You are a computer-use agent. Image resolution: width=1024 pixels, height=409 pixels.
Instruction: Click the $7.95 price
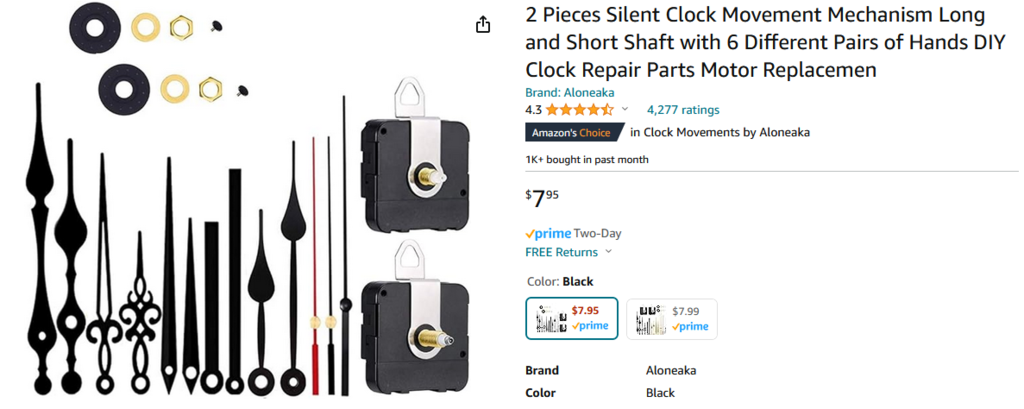542,198
